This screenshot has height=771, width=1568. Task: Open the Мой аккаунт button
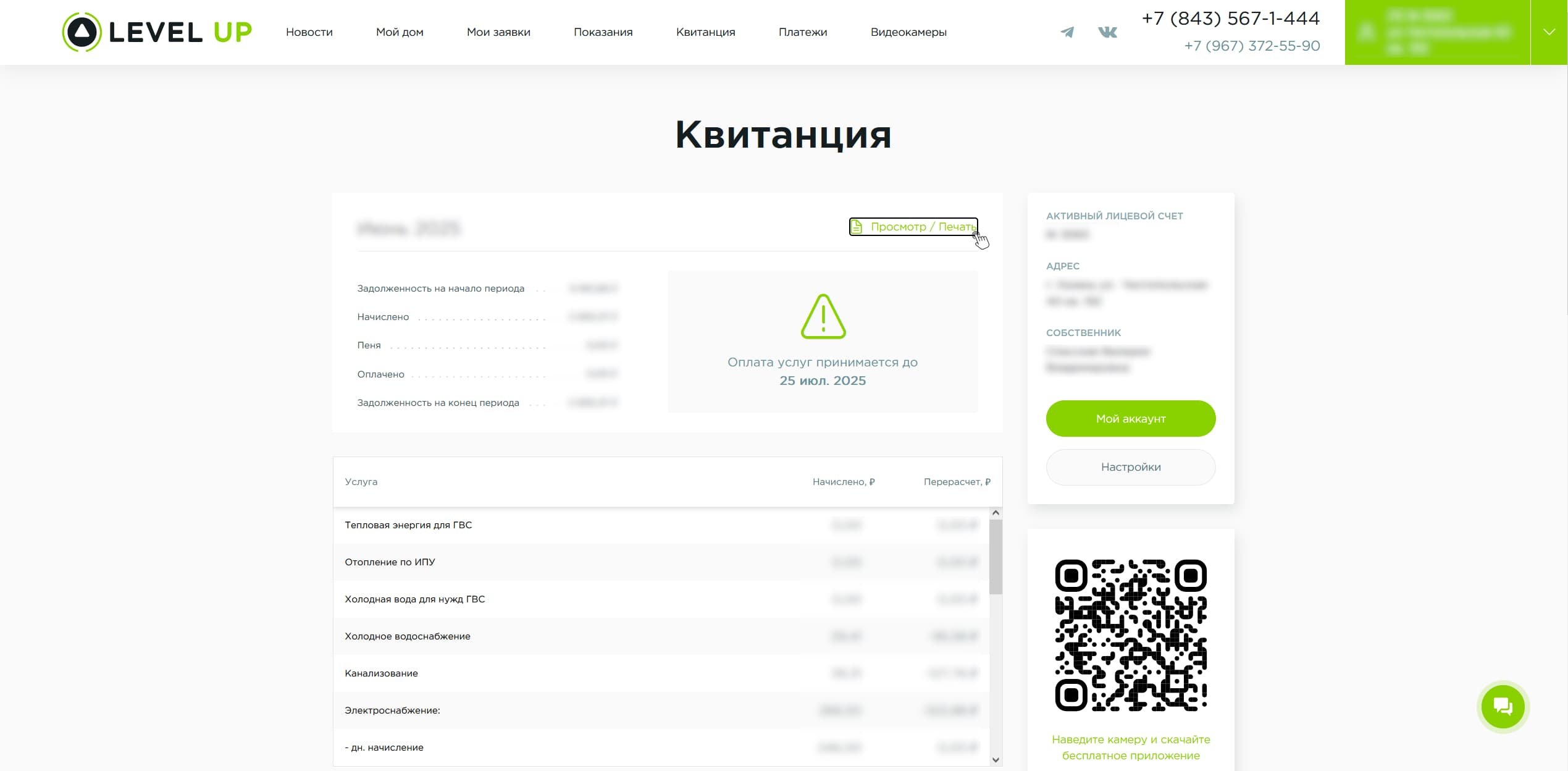[1131, 418]
